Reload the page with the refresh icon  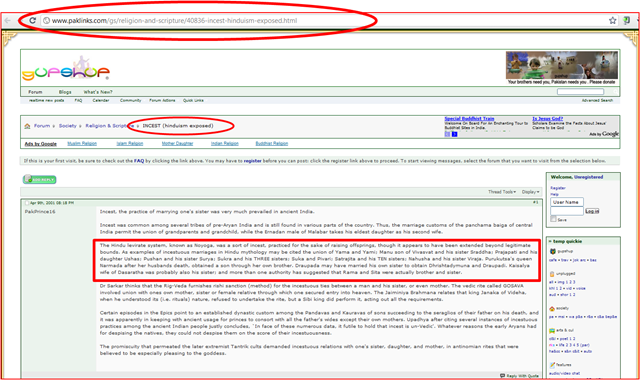click(32, 20)
